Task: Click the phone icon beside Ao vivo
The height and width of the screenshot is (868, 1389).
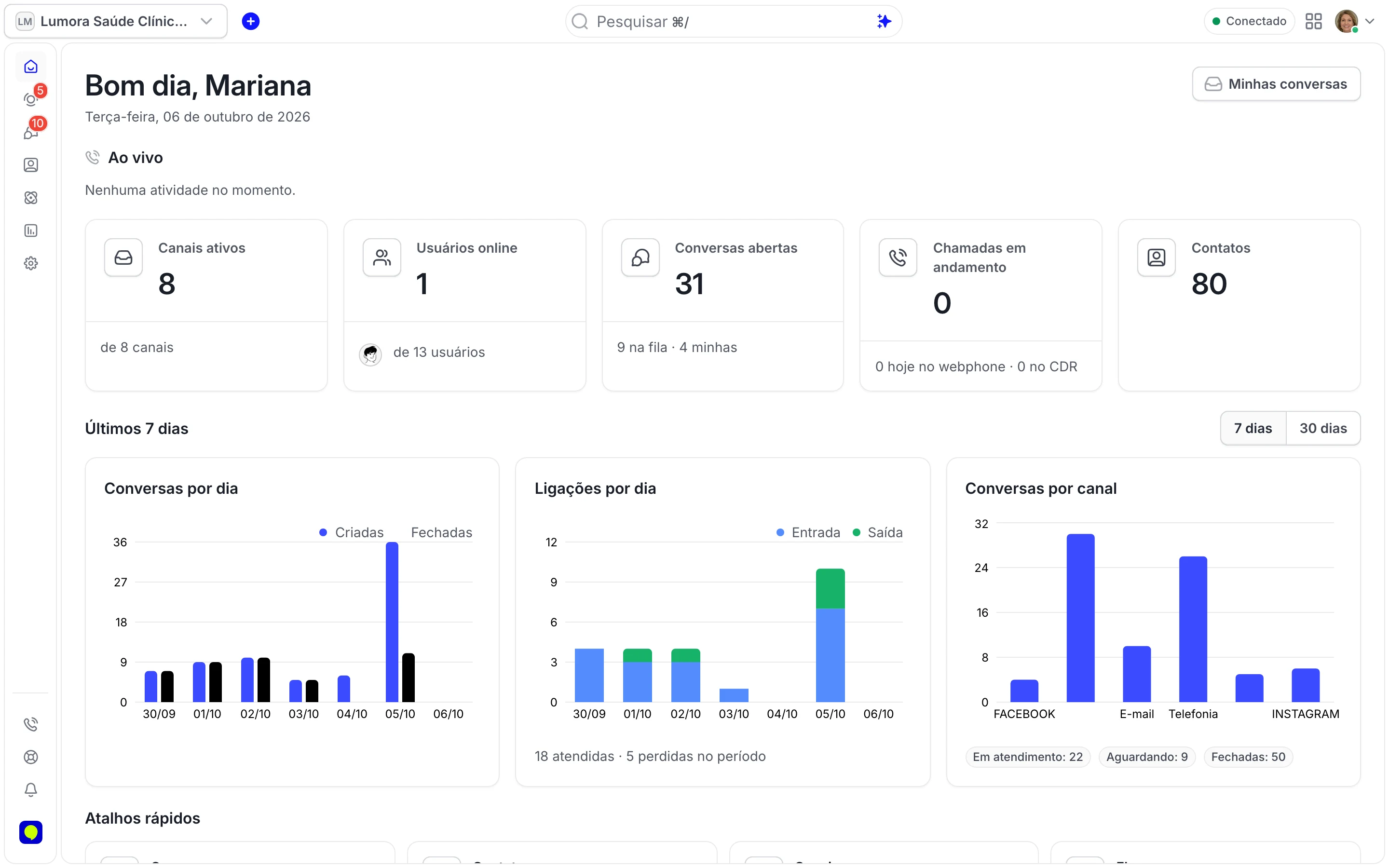Action: coord(93,157)
